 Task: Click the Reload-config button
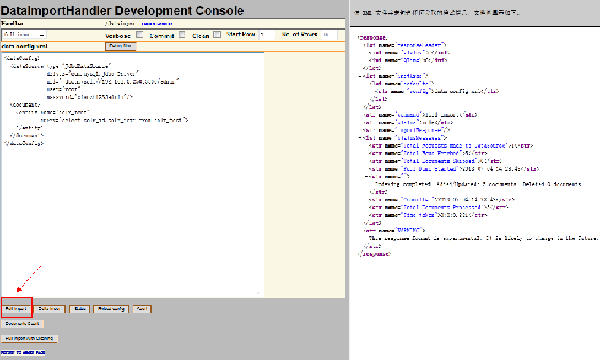pyautogui.click(x=111, y=309)
